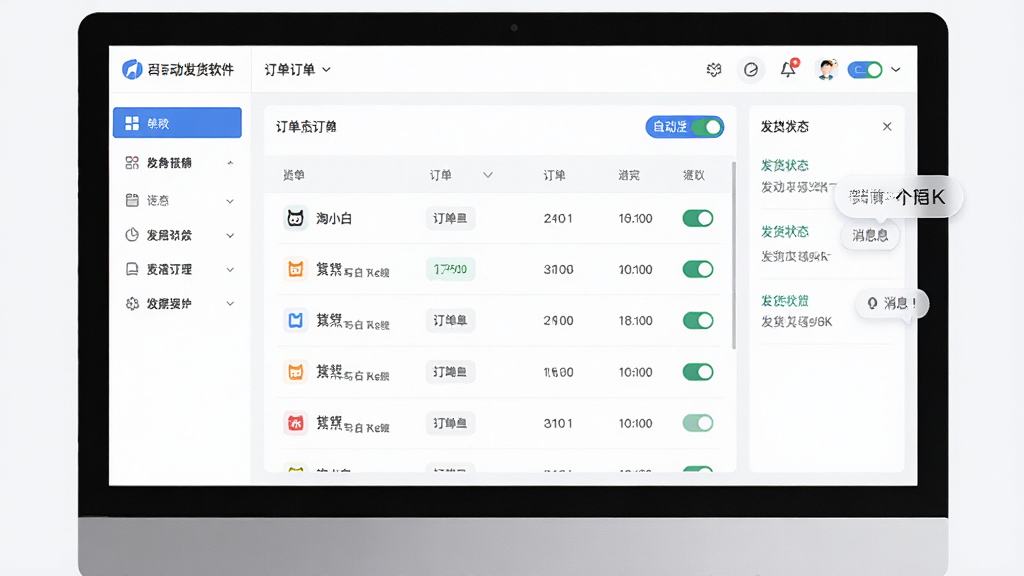This screenshot has width=1024, height=576.
Task: Toggle the switch next to the user avatar
Action: [x=865, y=69]
